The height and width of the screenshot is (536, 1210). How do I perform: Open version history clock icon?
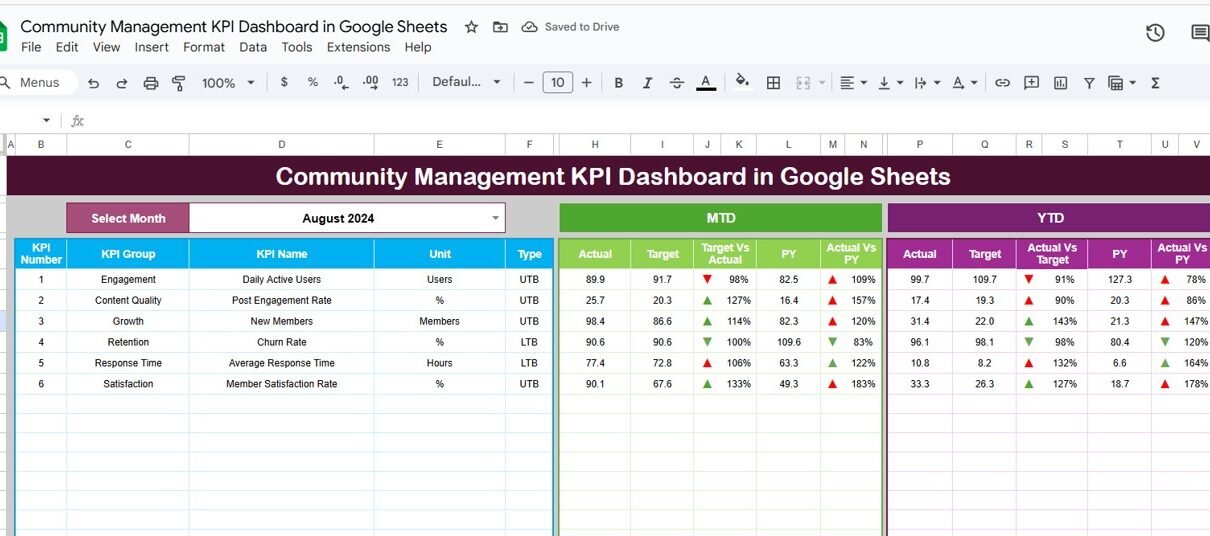point(1155,33)
